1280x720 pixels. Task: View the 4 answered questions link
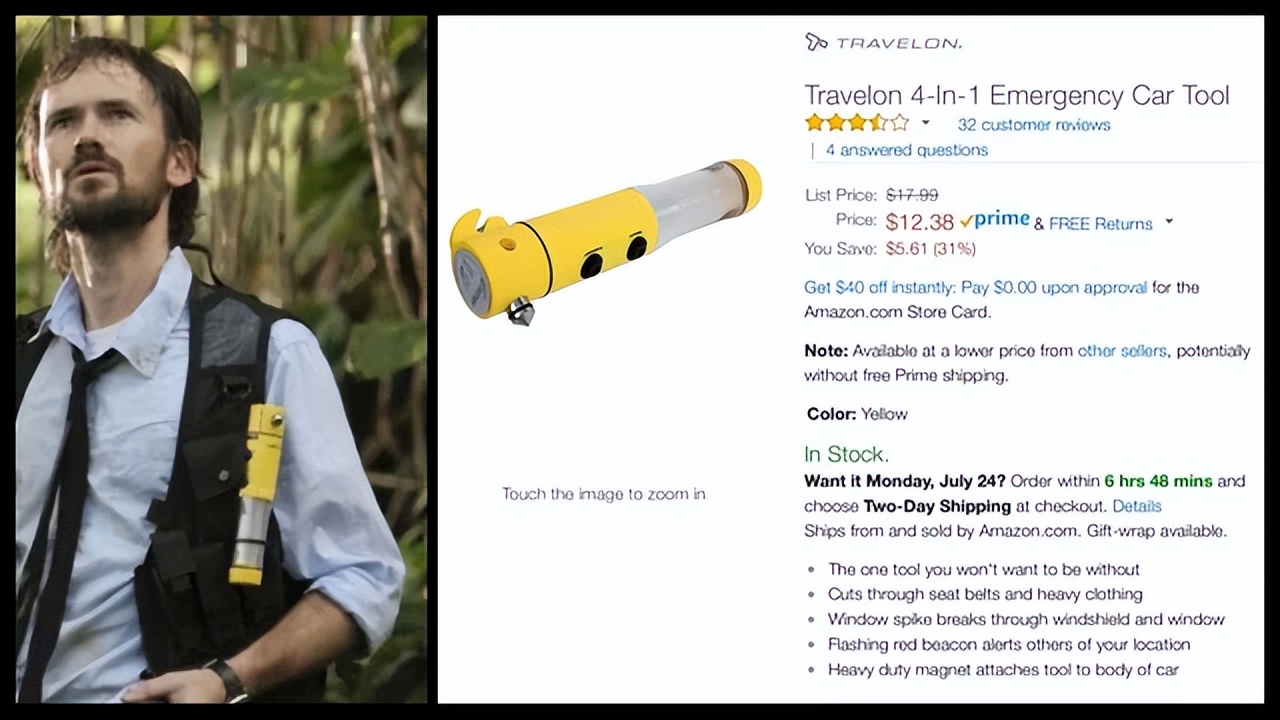click(x=907, y=150)
